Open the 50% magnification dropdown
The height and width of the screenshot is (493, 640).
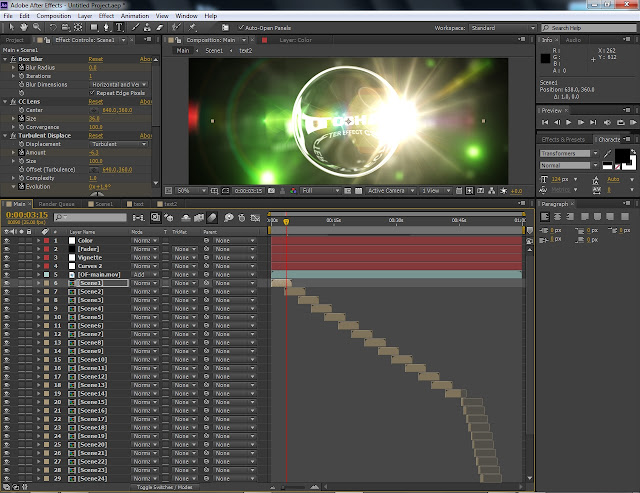(x=191, y=191)
